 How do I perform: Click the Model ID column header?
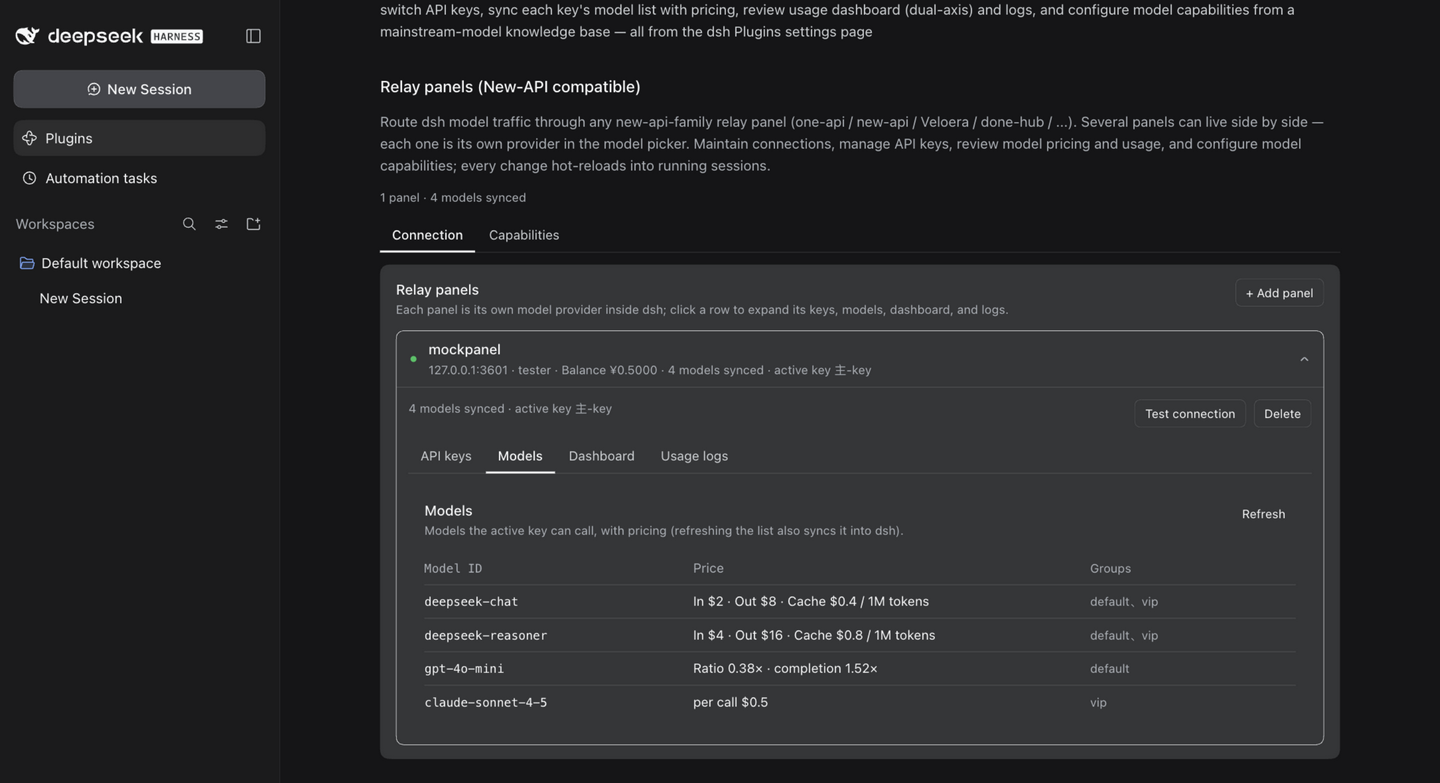[453, 568]
